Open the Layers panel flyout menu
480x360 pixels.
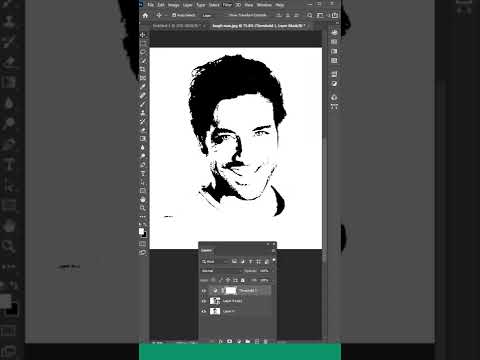273,250
